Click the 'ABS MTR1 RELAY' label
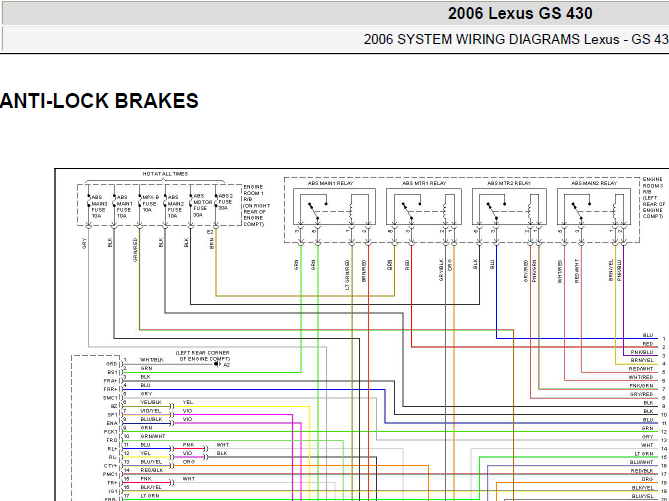669x501 pixels. click(424, 184)
